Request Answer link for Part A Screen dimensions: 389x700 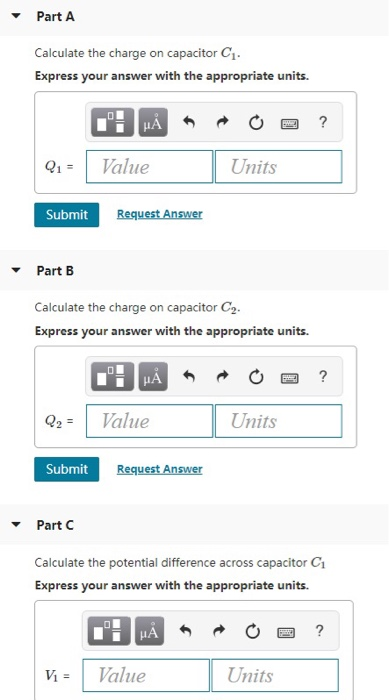pyautogui.click(x=159, y=214)
